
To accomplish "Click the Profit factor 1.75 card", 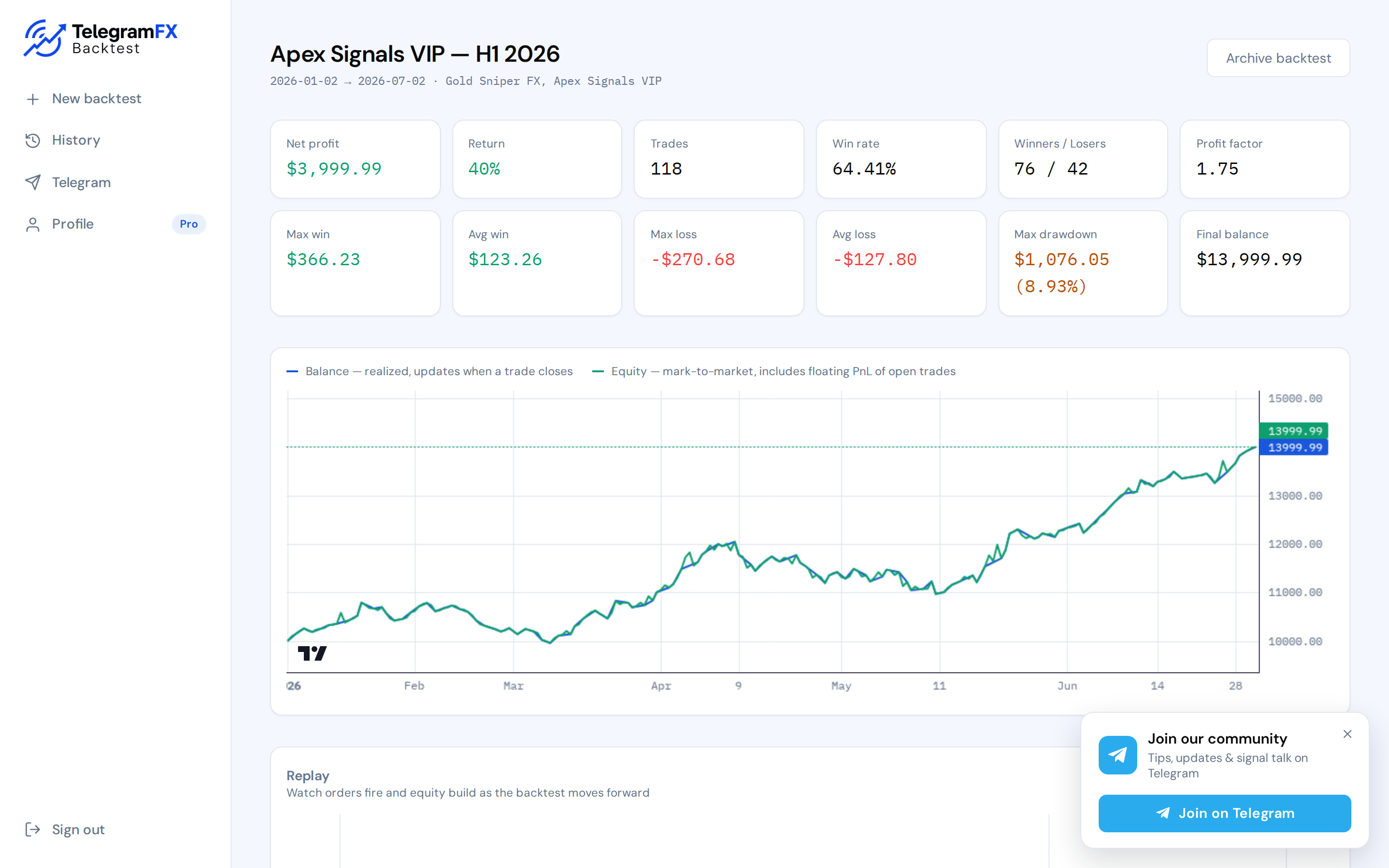I will (1265, 159).
